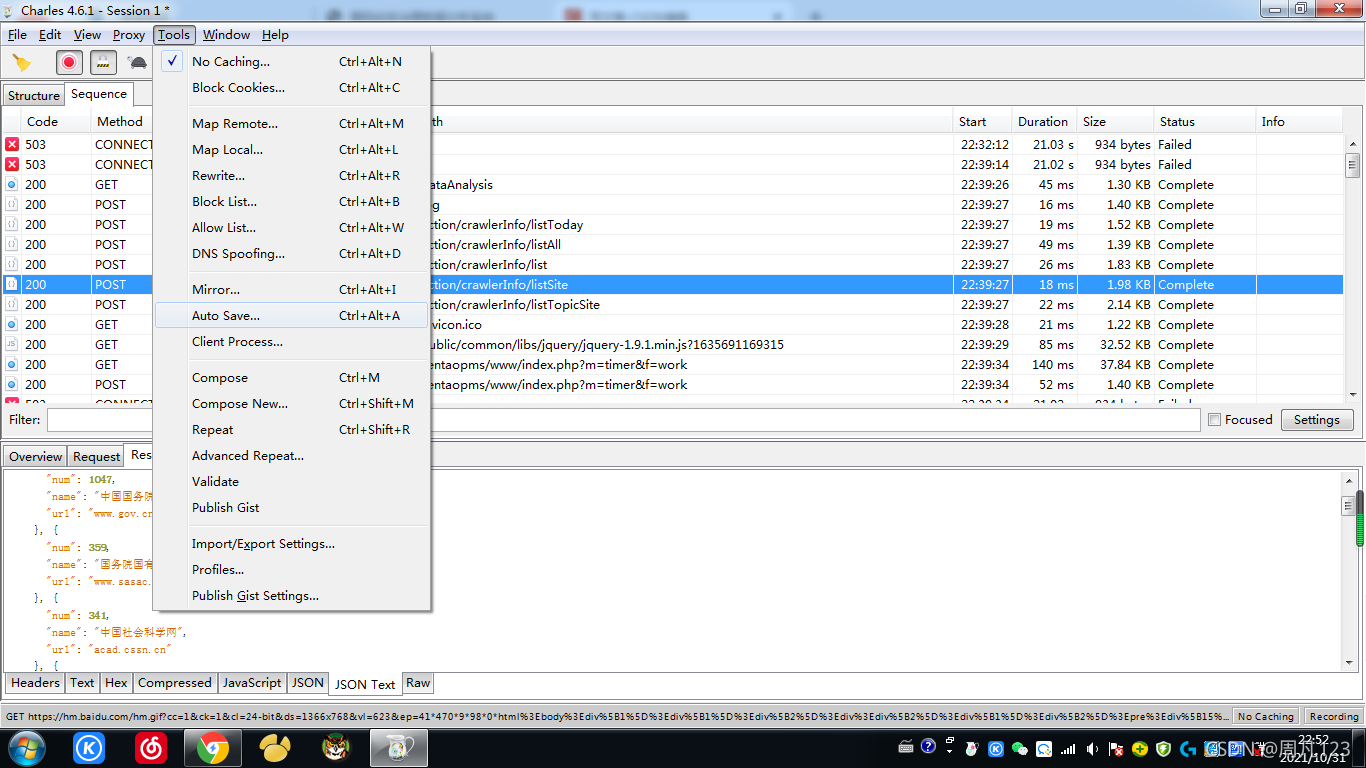
Task: Open the JavaScript response tab
Action: [x=252, y=683]
